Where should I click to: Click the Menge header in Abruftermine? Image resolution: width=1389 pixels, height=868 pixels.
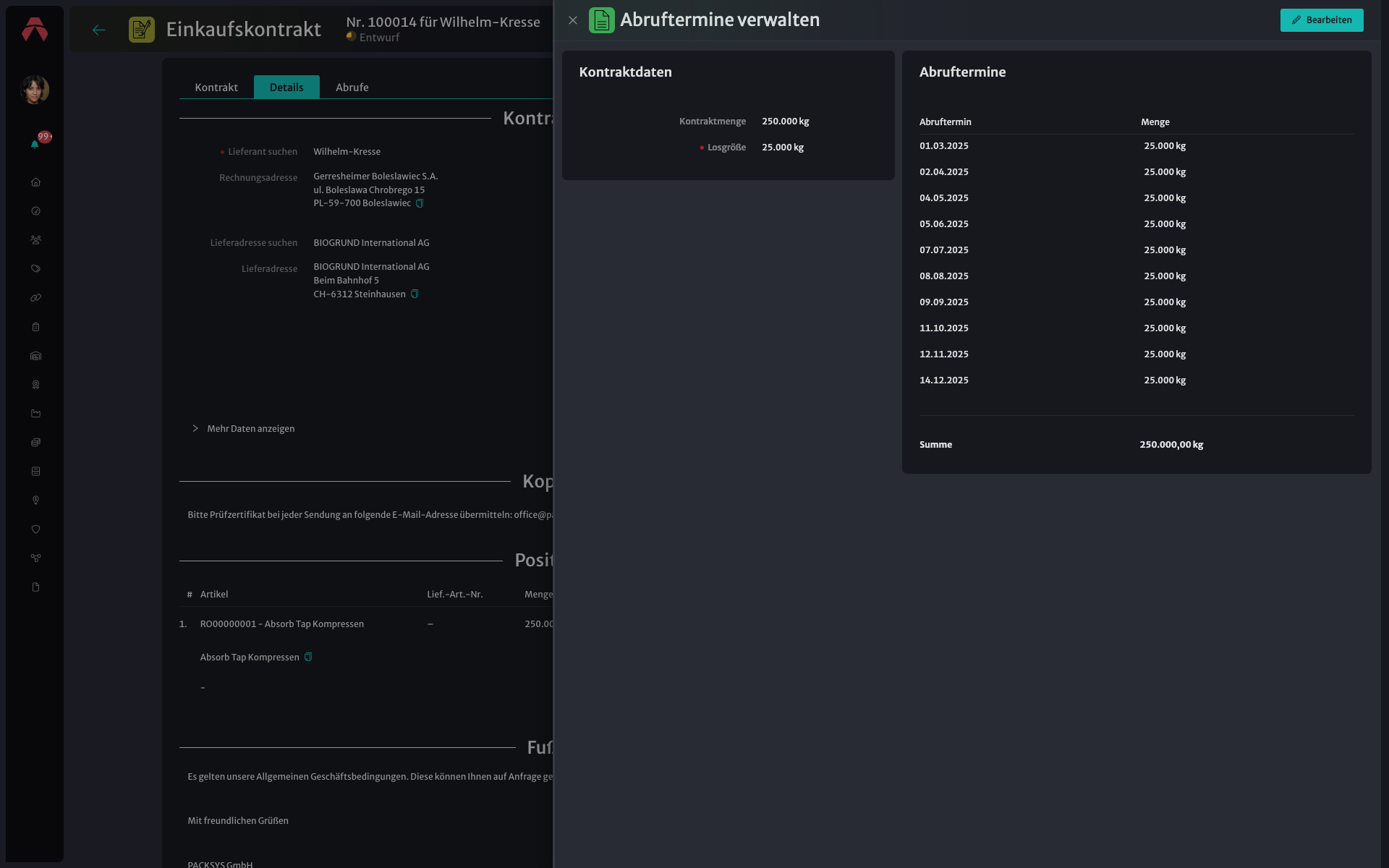1155,122
